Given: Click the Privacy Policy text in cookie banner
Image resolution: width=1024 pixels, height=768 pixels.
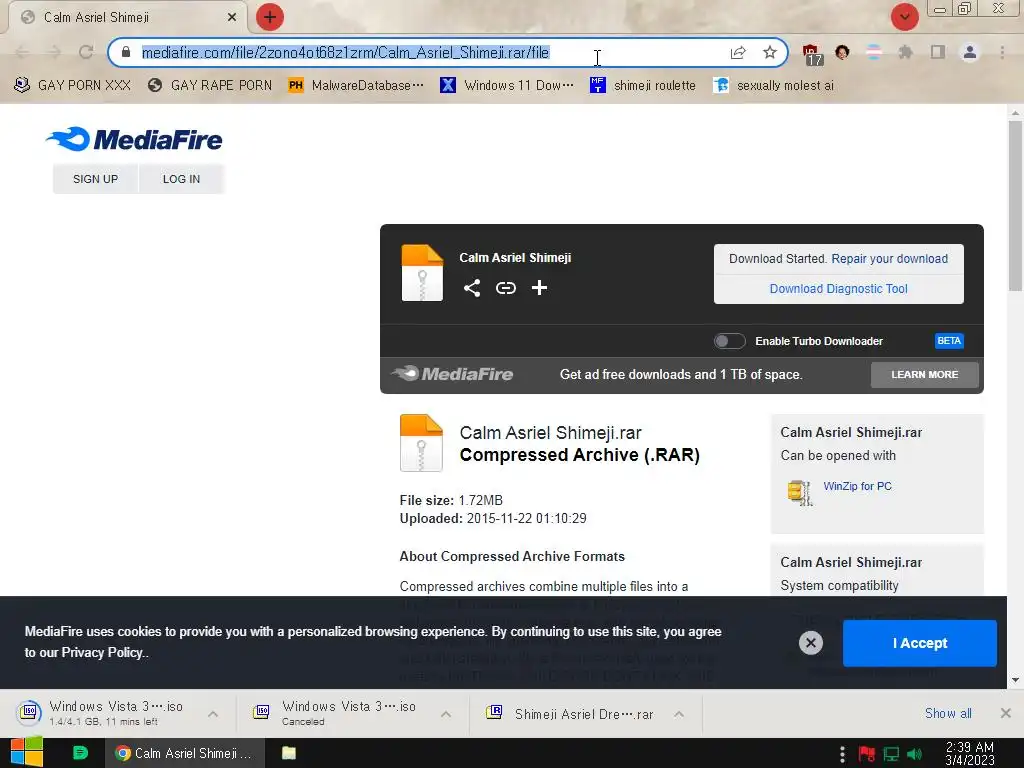Looking at the screenshot, I should (102, 652).
